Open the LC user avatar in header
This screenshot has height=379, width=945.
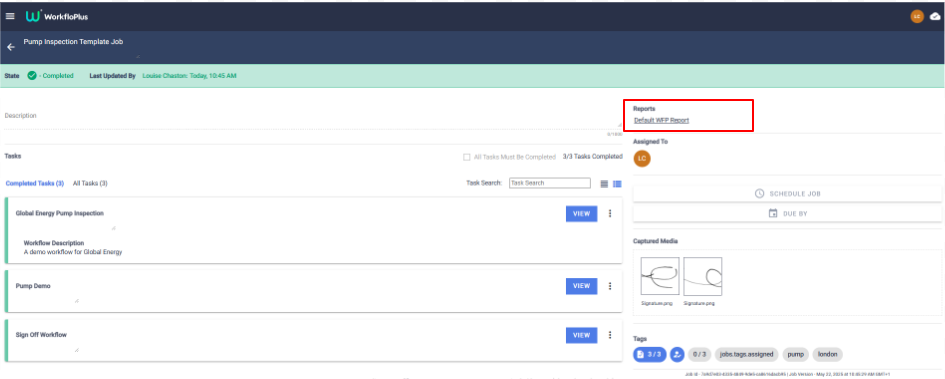917,16
